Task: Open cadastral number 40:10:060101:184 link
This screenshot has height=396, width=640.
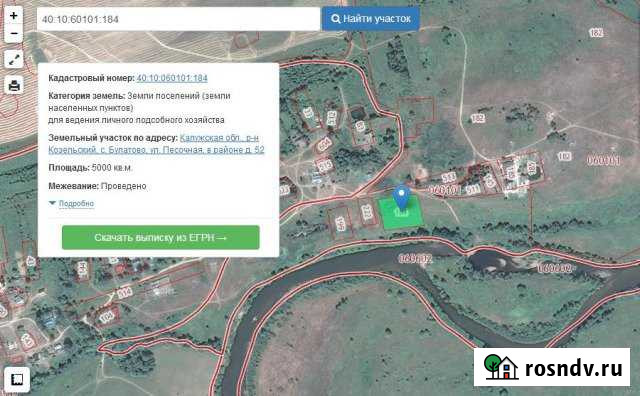Action: click(172, 78)
